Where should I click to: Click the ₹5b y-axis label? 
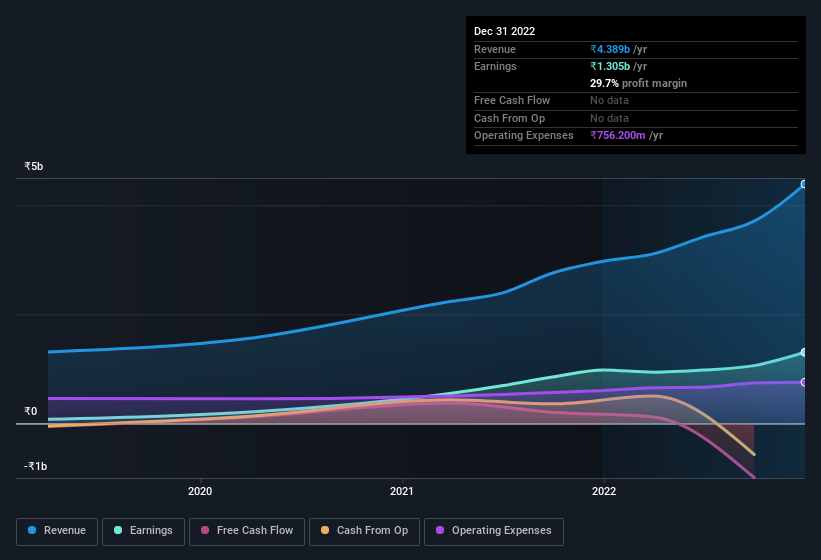coord(34,166)
